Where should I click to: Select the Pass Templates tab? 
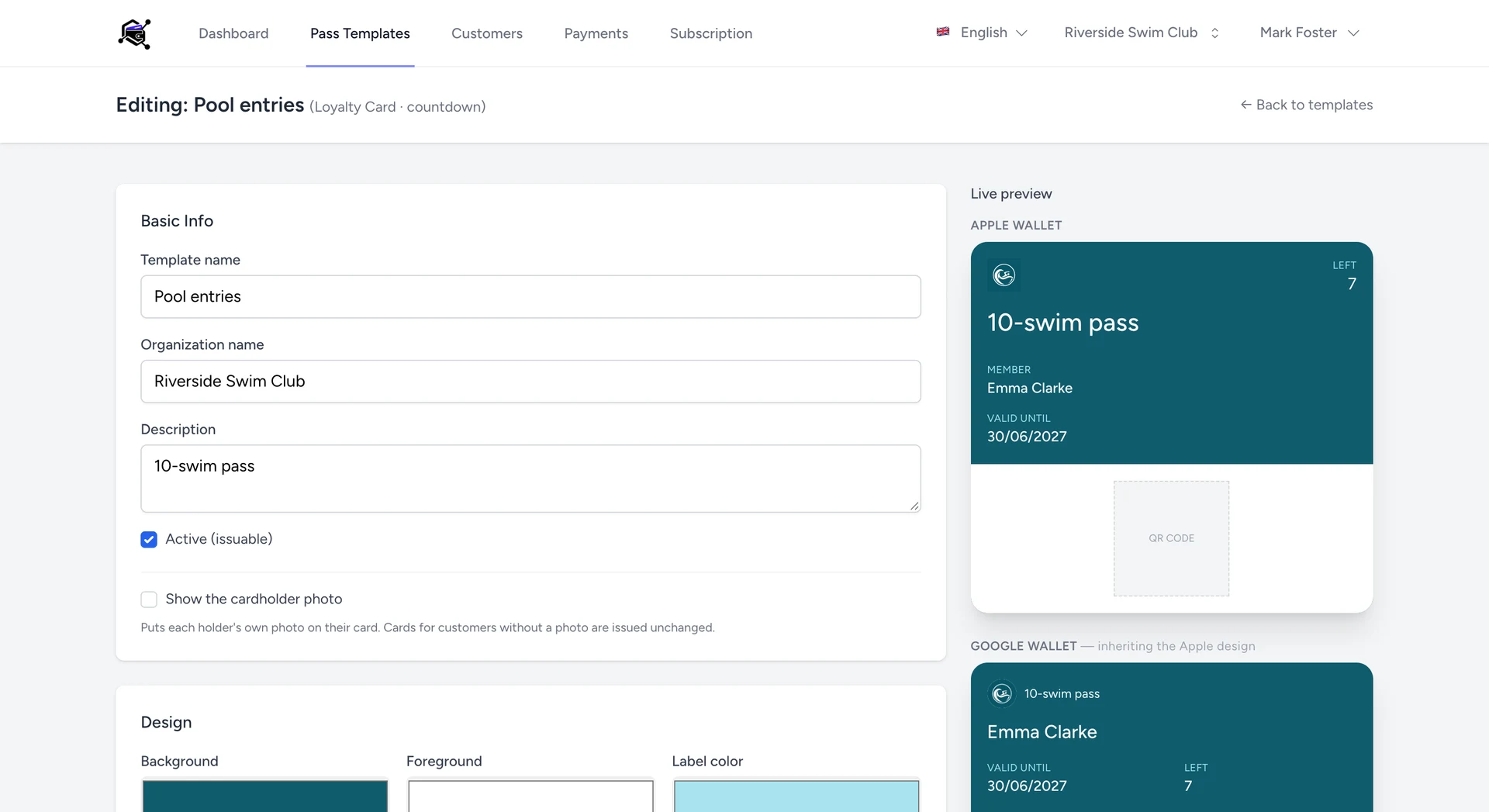(x=360, y=33)
